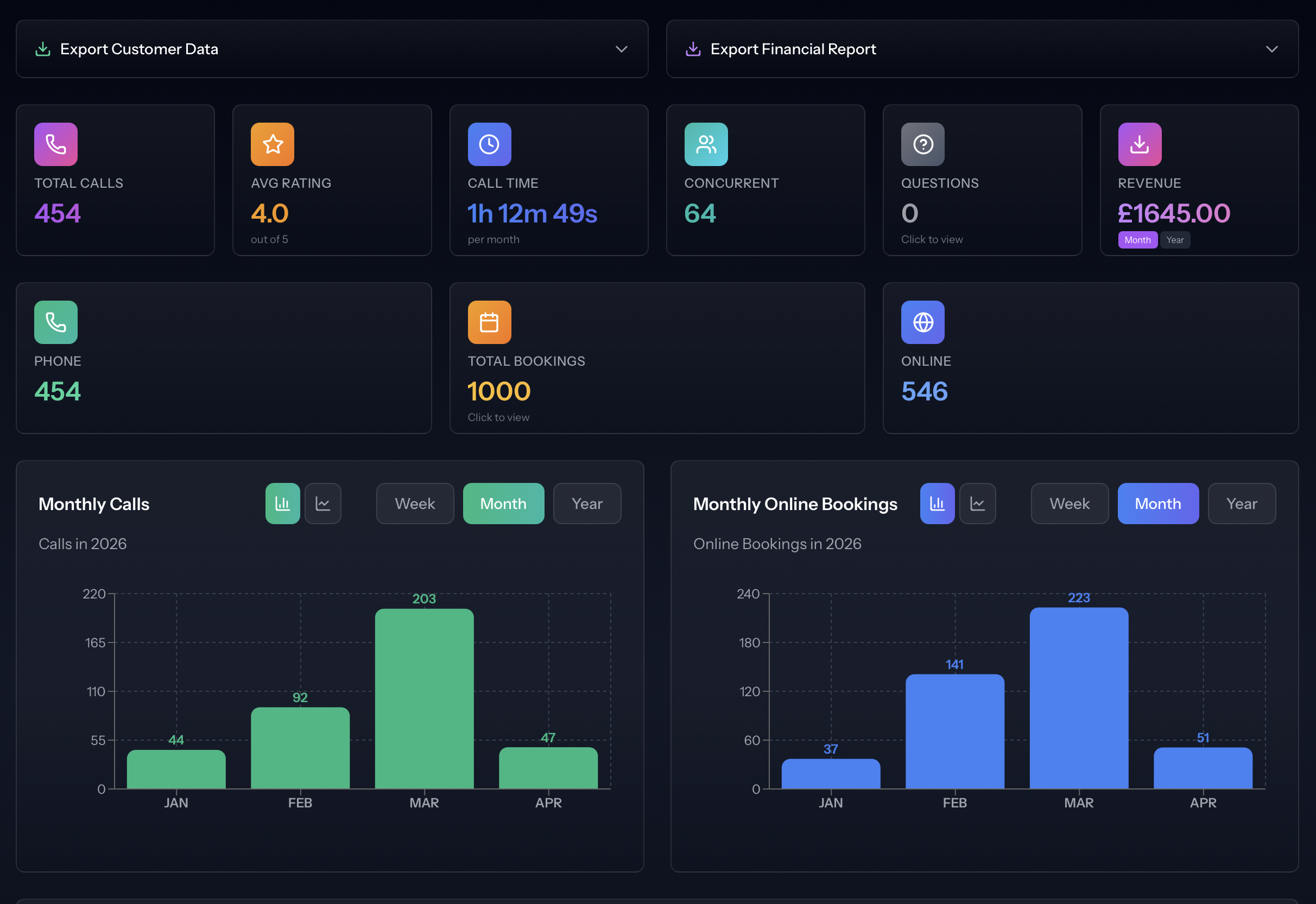Switch Monthly Calls to bar chart view
The width and height of the screenshot is (1316, 904).
[283, 504]
